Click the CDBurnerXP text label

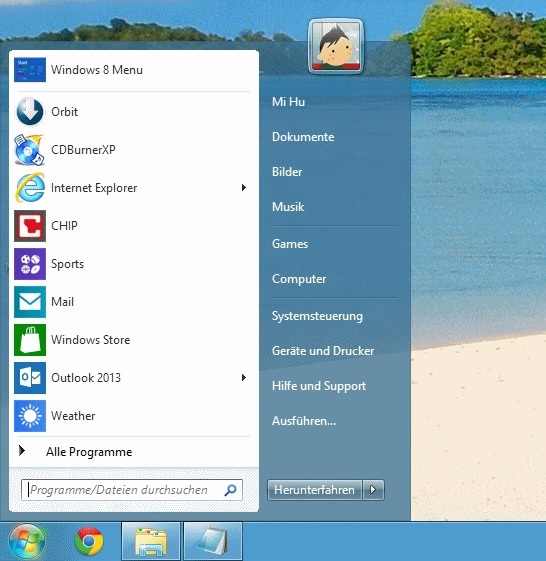tap(83, 150)
